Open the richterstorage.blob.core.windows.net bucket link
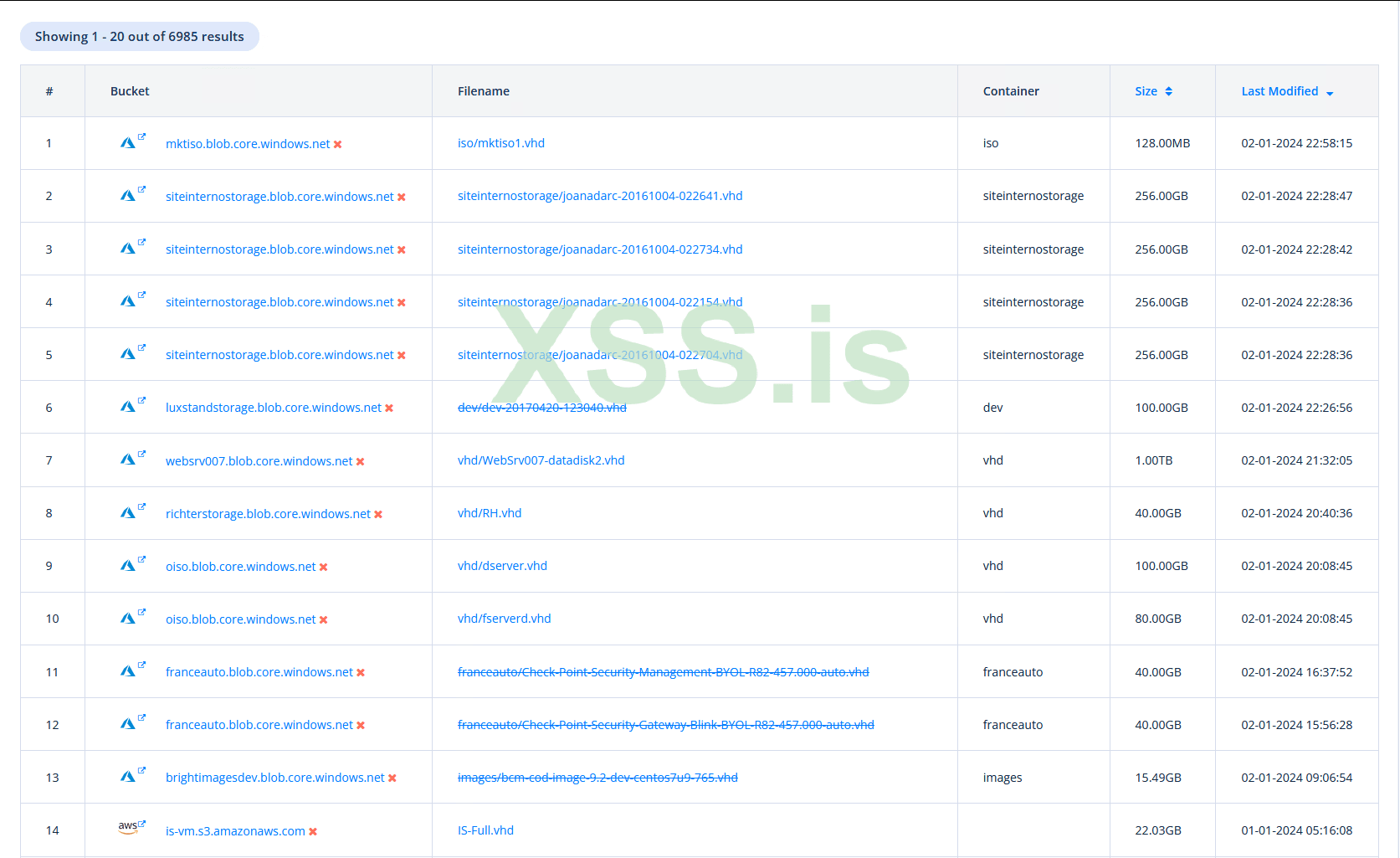The width and height of the screenshot is (1400, 858). point(268,514)
